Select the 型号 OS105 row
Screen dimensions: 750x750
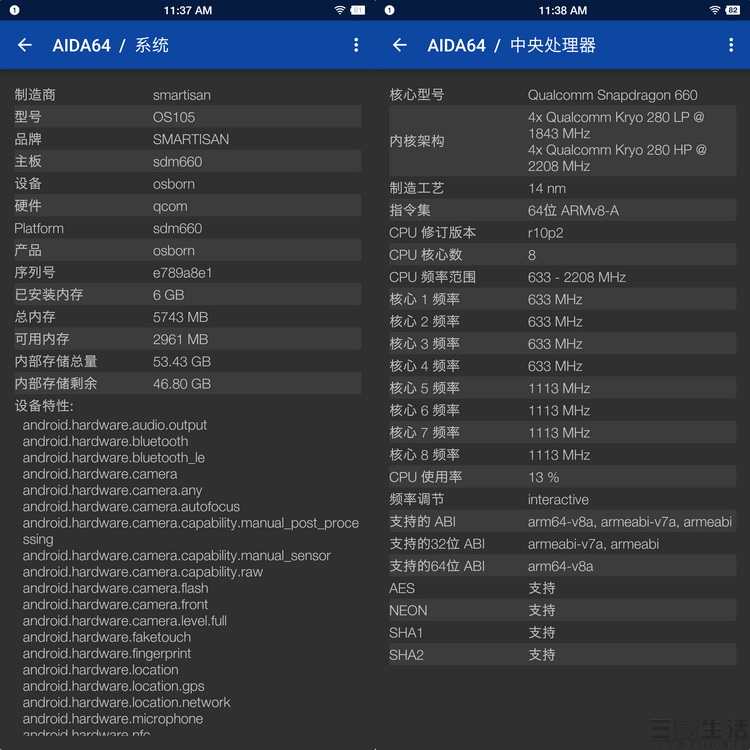187,117
